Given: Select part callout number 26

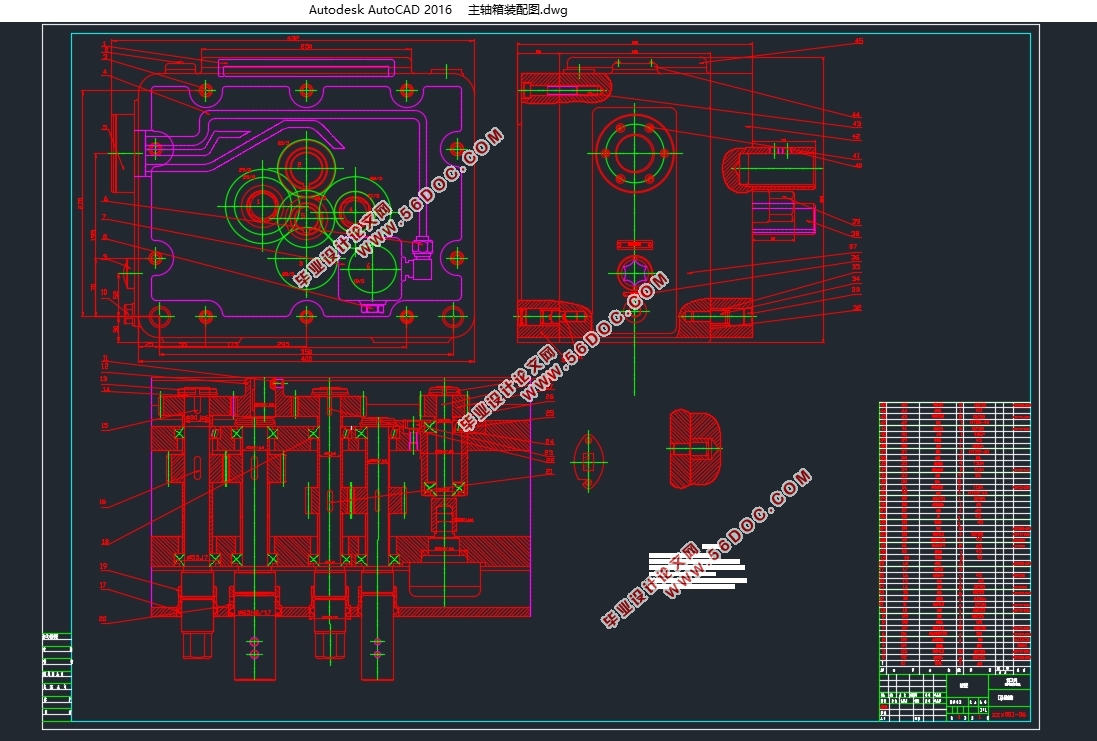Looking at the screenshot, I should (x=549, y=397).
